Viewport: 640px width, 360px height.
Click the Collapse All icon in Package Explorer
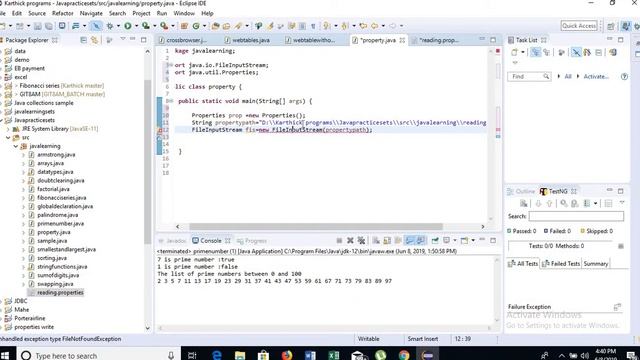click(83, 40)
